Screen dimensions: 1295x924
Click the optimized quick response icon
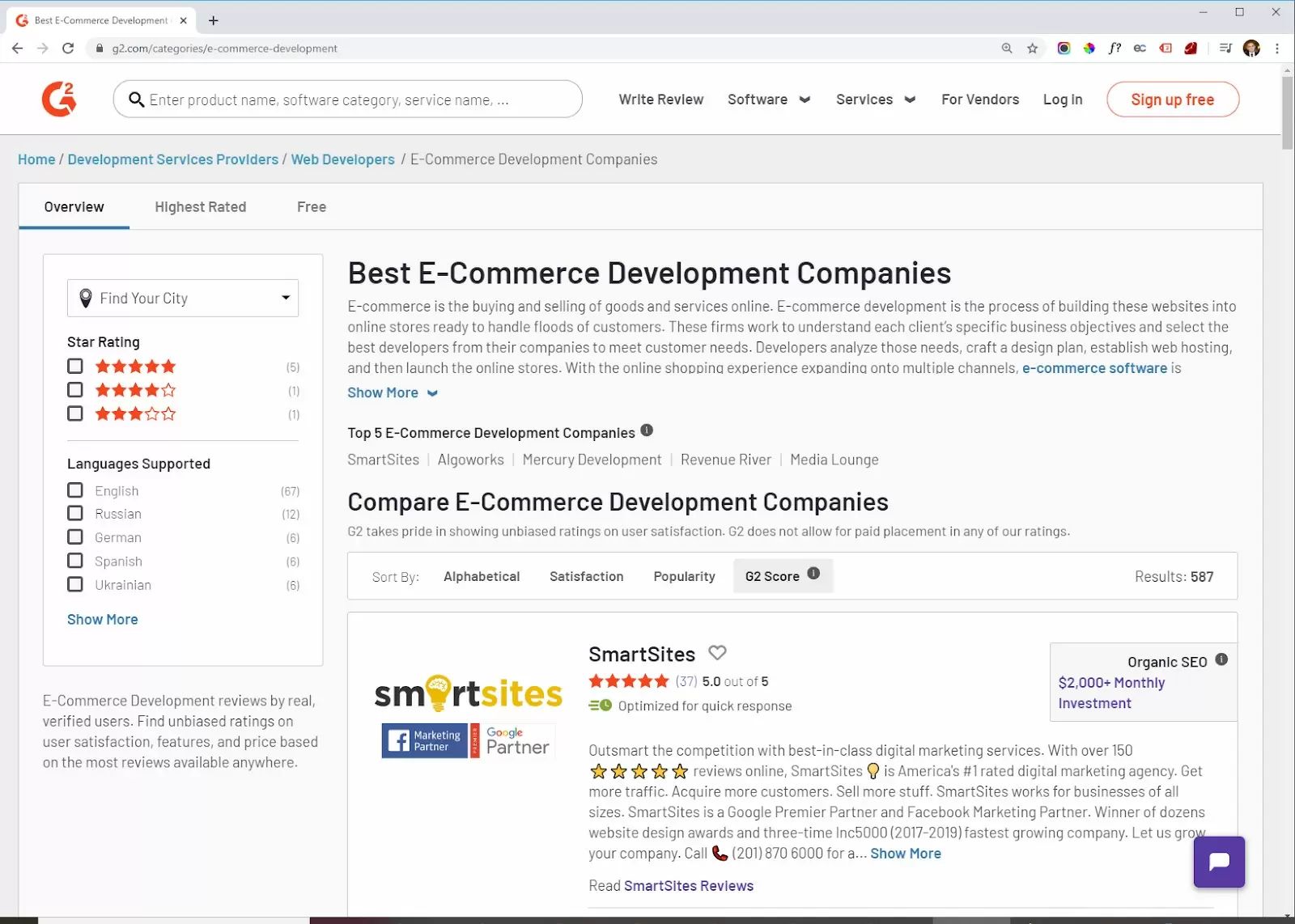(600, 706)
